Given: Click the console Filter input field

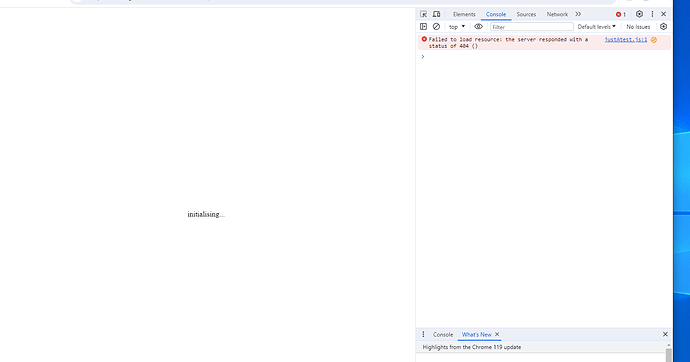Looking at the screenshot, I should (532, 27).
